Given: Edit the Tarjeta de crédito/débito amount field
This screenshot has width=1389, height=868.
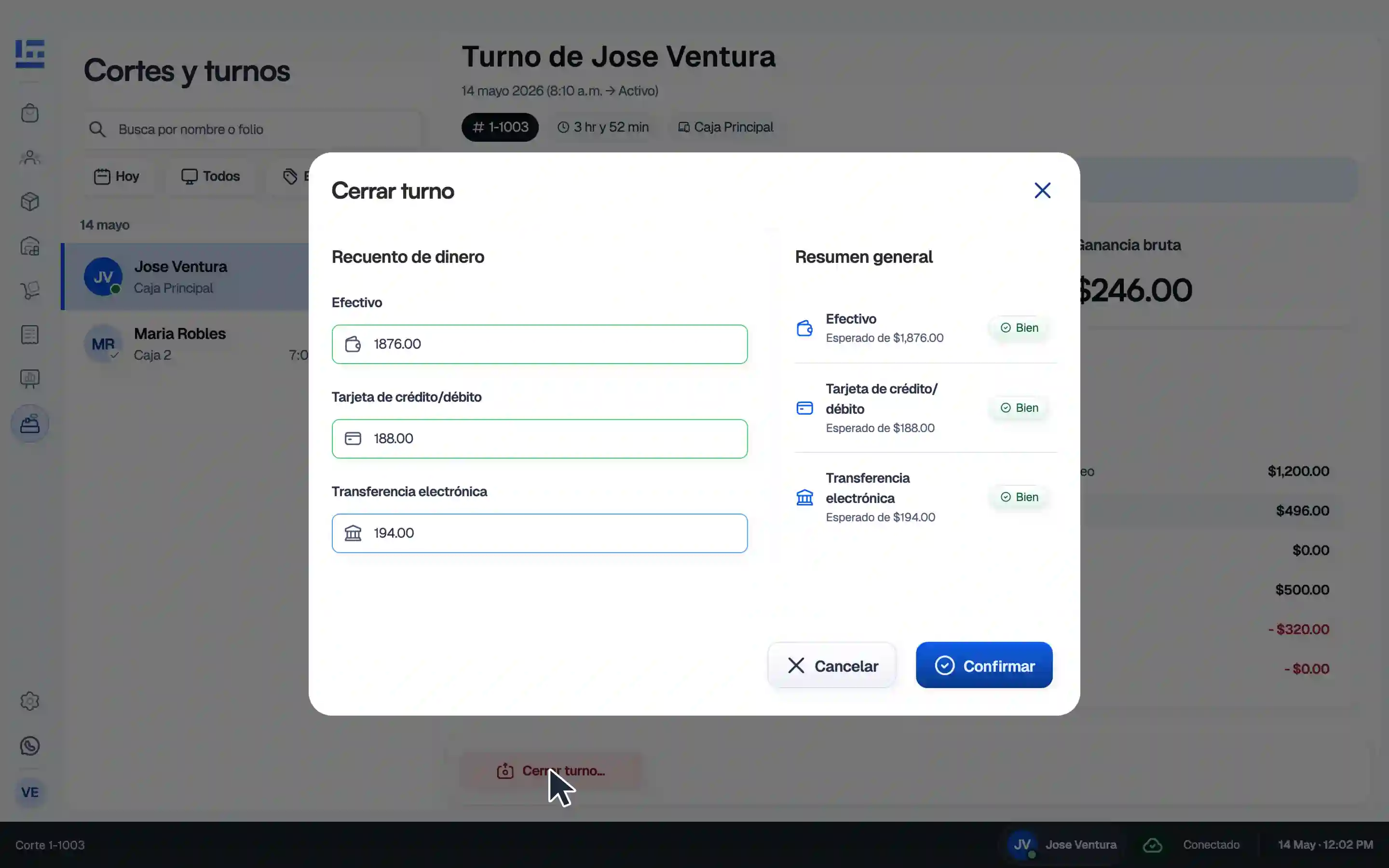Looking at the screenshot, I should (540, 439).
